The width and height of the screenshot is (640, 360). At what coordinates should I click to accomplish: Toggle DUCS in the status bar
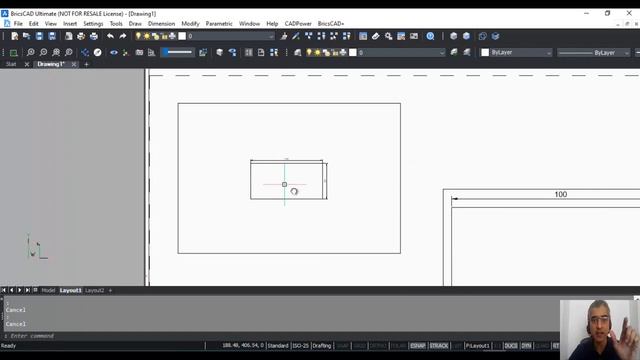pos(511,346)
